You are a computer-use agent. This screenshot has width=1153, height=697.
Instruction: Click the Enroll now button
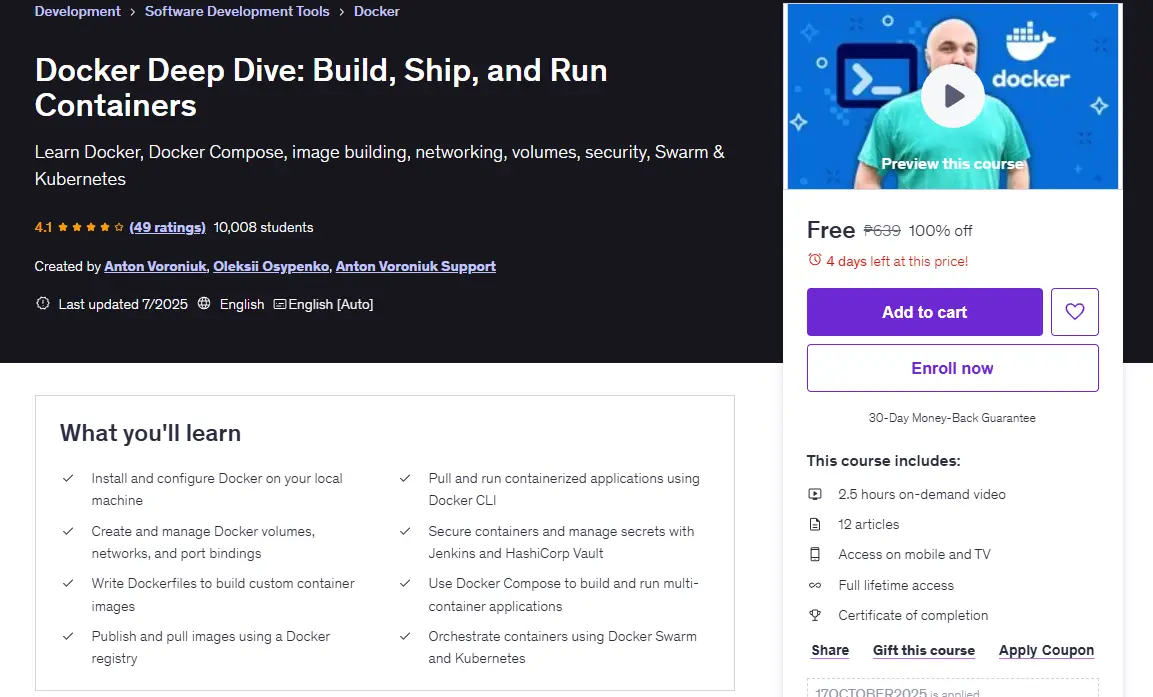952,368
